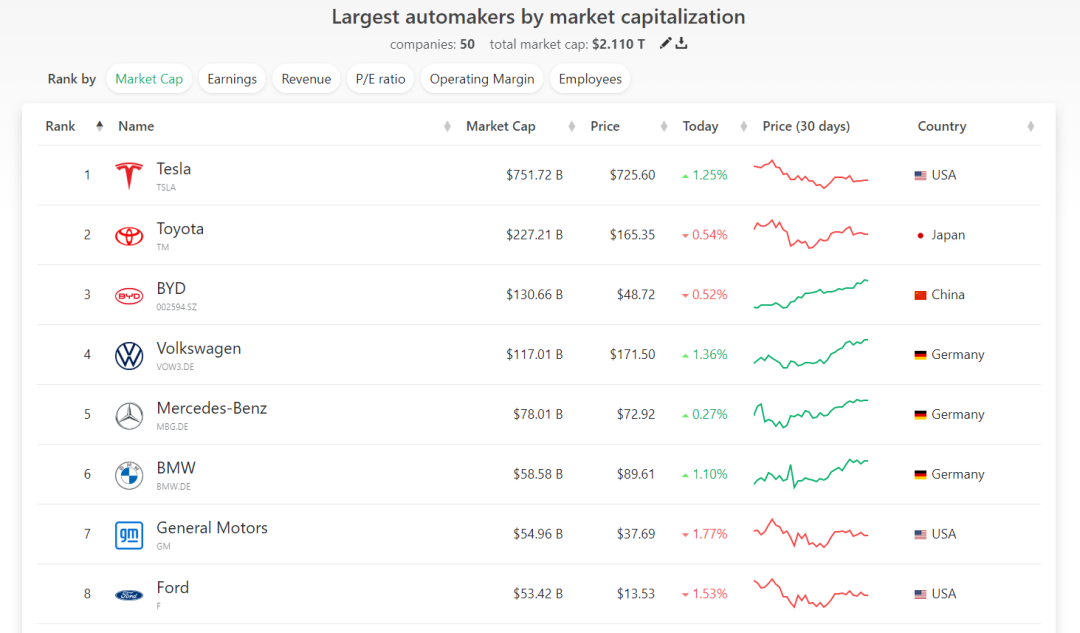Click the BYD logo icon
This screenshot has height=633, width=1080.
[129, 295]
